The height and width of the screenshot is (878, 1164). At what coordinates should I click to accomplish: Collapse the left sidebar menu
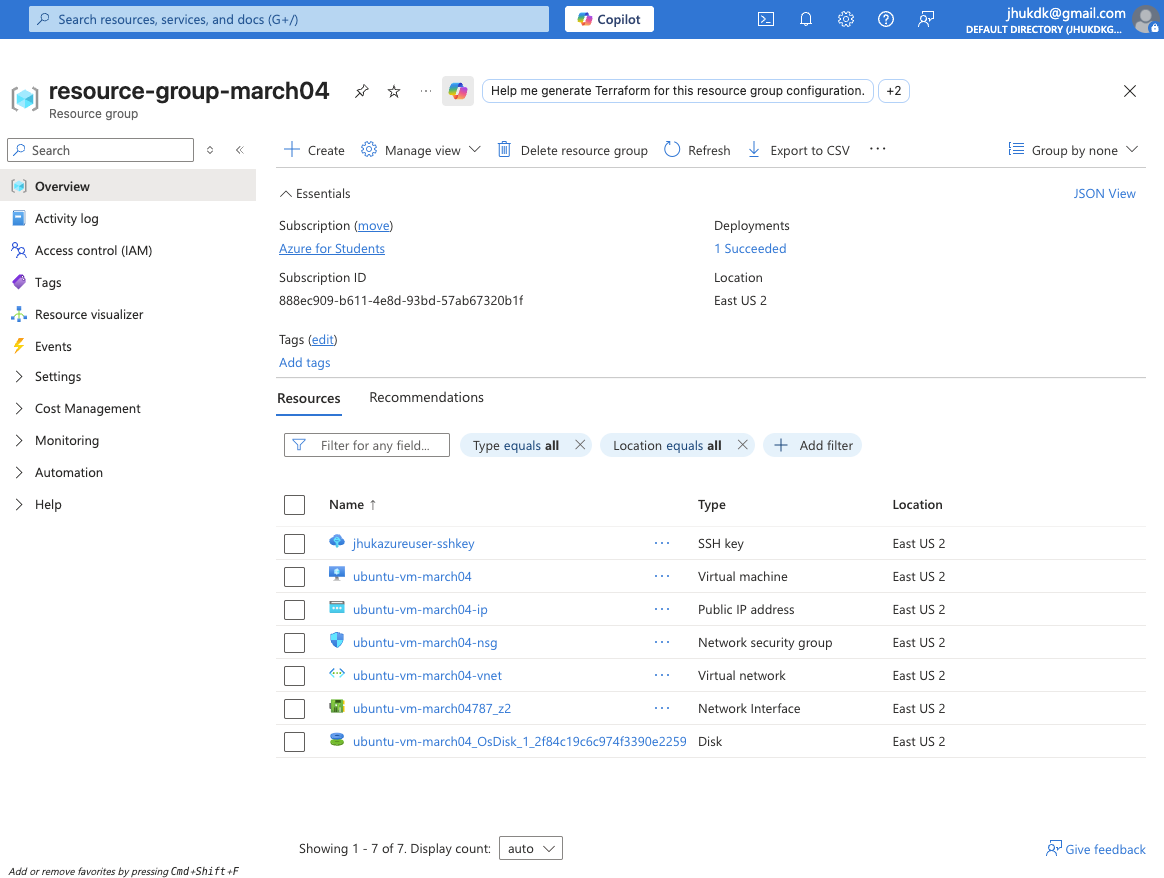(x=240, y=150)
